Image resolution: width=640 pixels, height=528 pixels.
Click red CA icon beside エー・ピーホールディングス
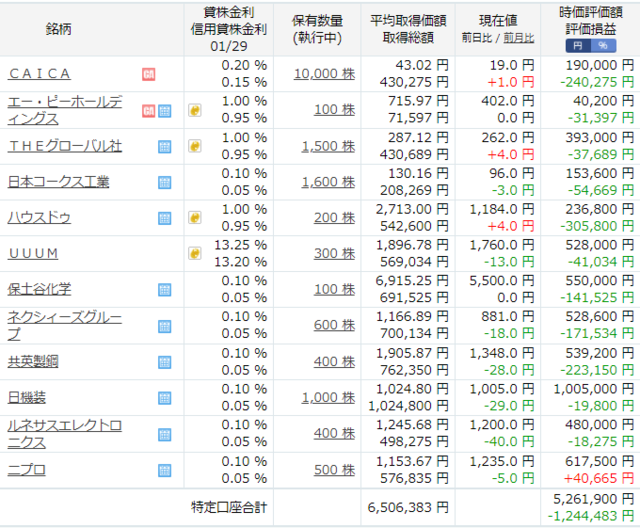pyautogui.click(x=149, y=111)
